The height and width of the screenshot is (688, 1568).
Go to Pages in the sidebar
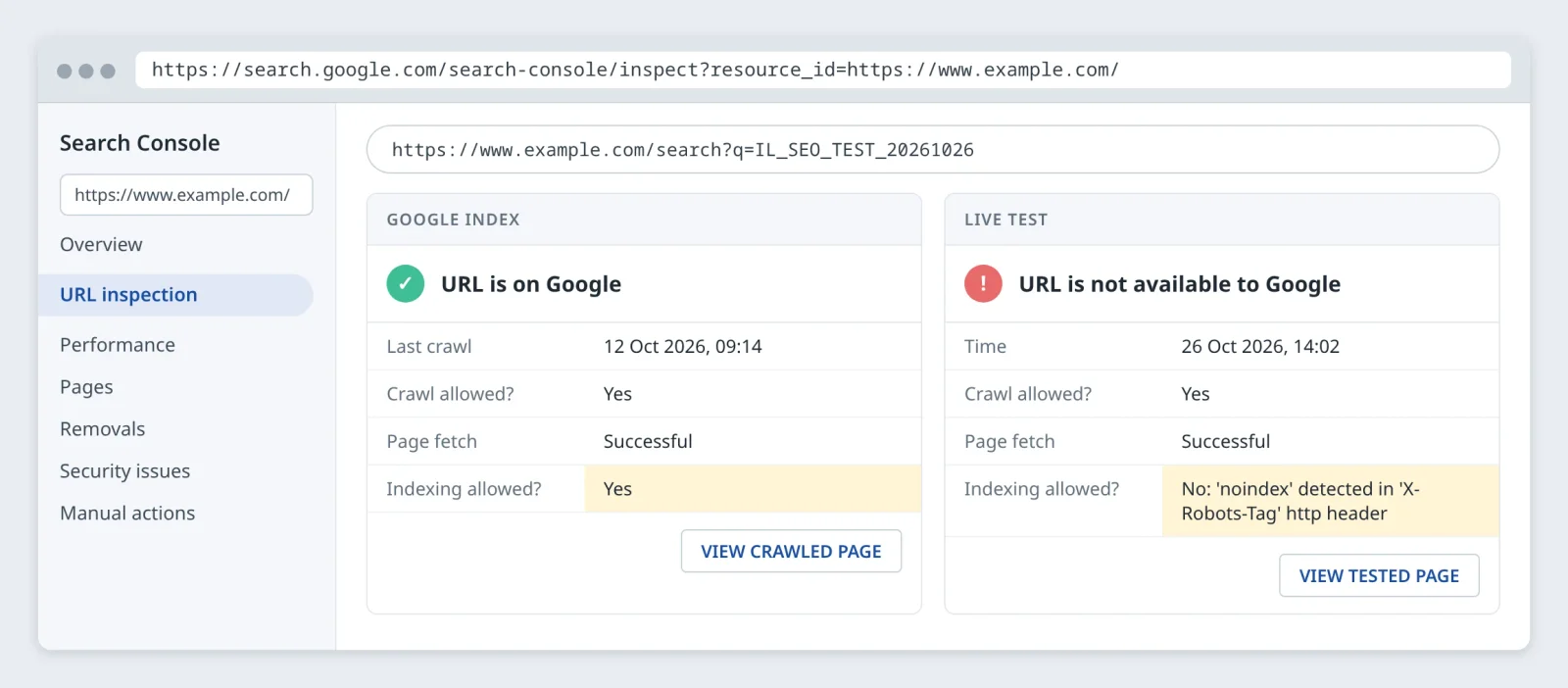click(x=86, y=387)
